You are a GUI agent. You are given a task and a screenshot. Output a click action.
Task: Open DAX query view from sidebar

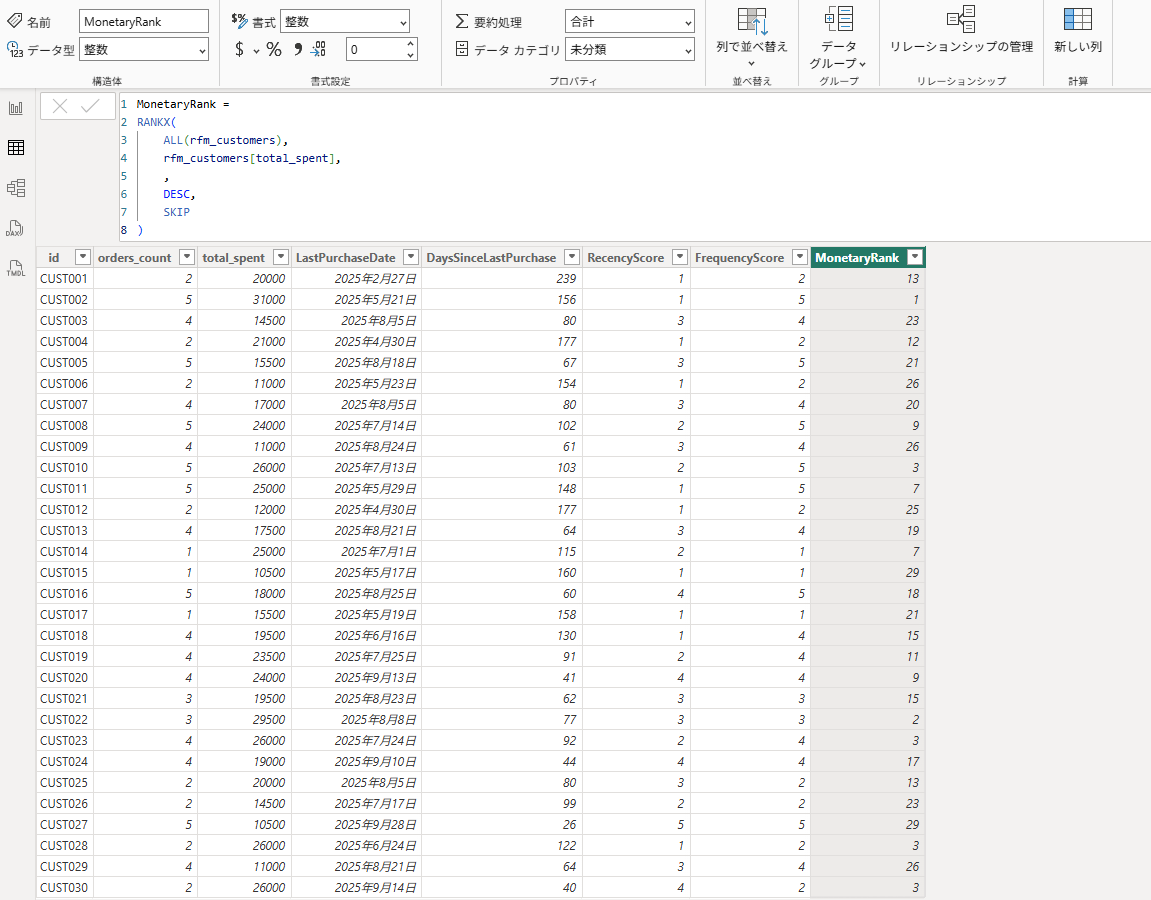pos(16,229)
